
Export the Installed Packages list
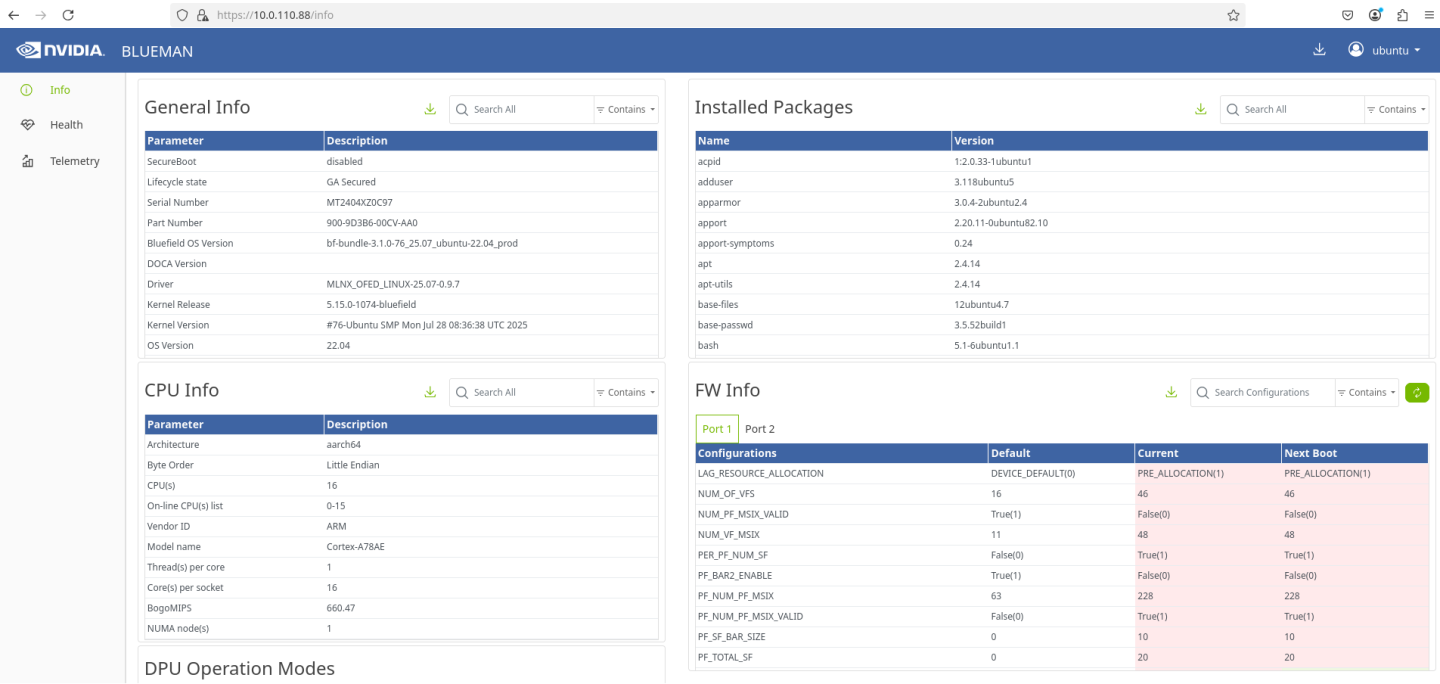(1200, 108)
